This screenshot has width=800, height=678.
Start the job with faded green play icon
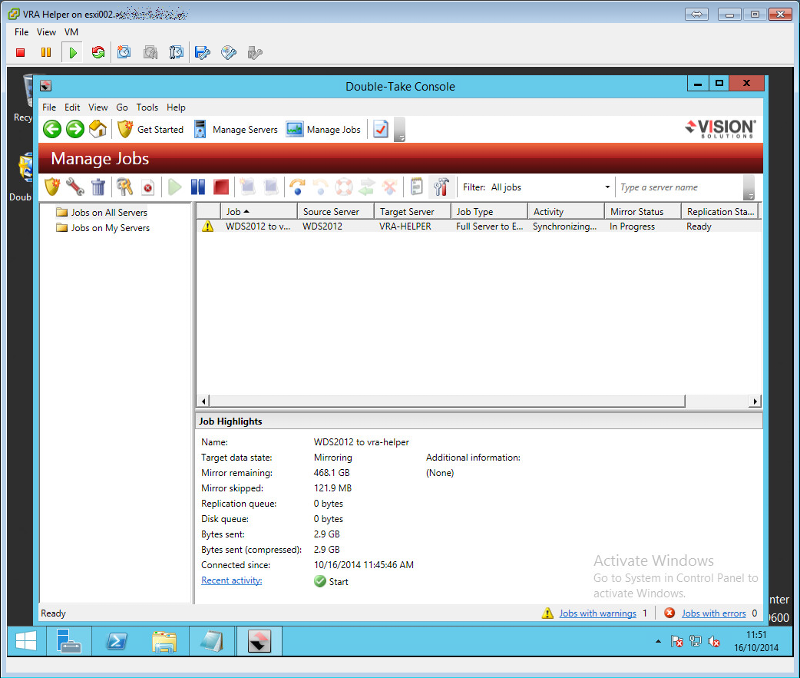point(174,187)
